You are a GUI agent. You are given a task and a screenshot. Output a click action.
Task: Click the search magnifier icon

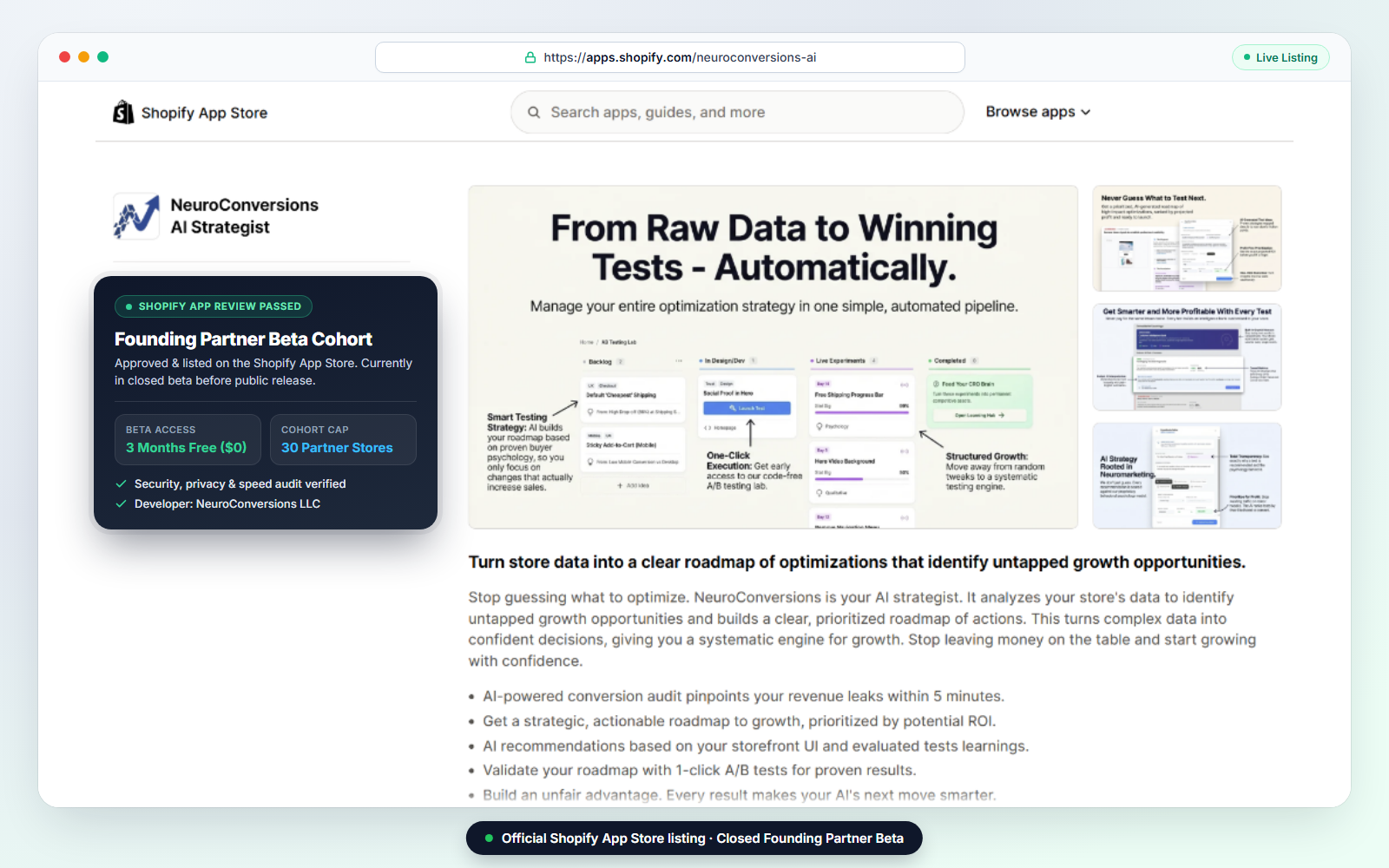click(x=534, y=112)
